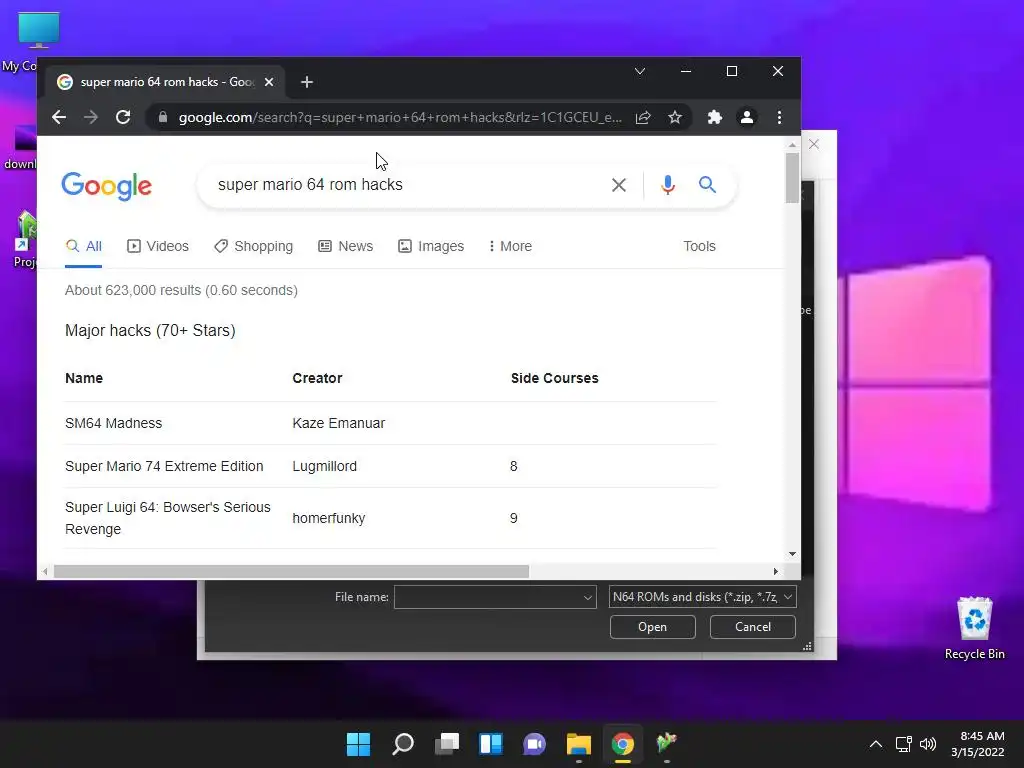The image size is (1024, 768).
Task: Reload the Google search page
Action: [123, 118]
